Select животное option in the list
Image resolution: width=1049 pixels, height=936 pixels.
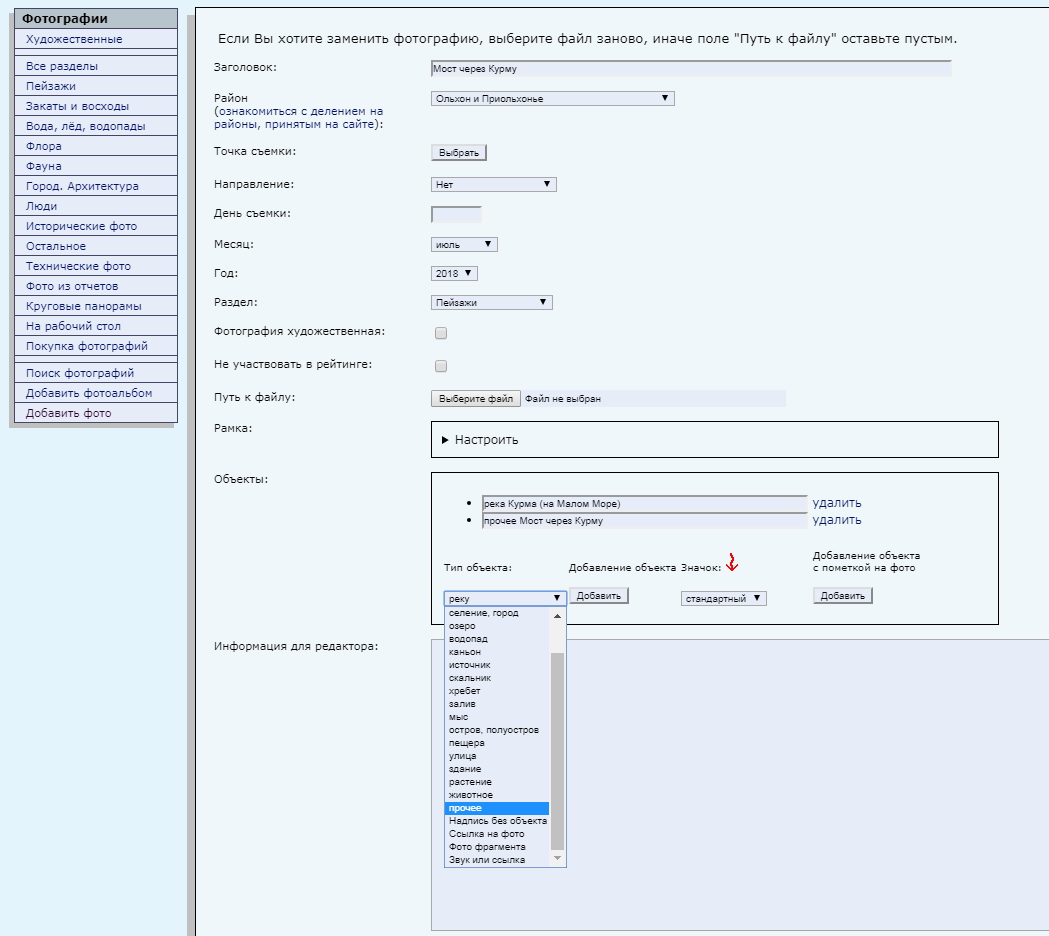(497, 795)
